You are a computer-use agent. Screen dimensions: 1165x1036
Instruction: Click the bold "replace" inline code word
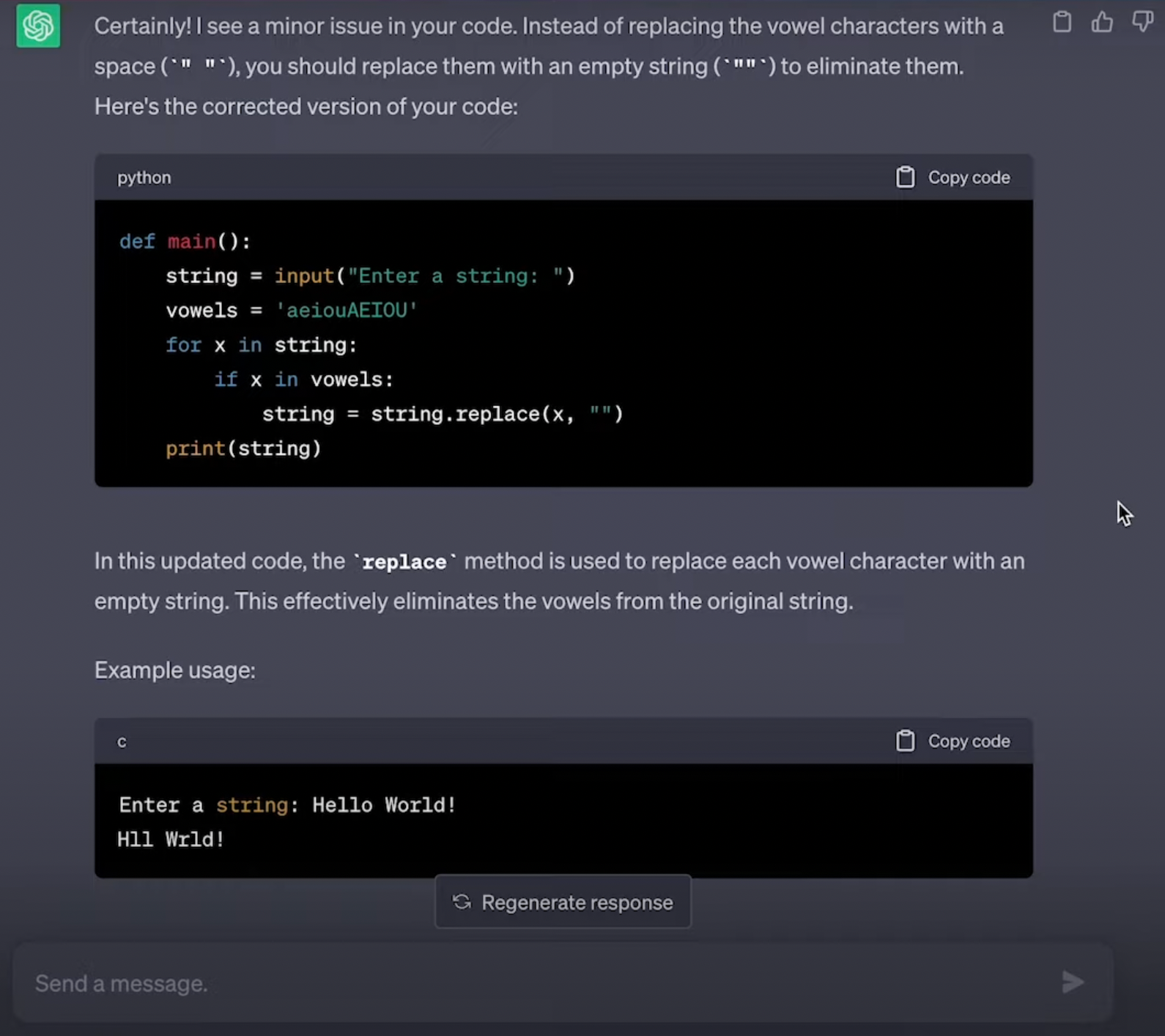click(404, 562)
